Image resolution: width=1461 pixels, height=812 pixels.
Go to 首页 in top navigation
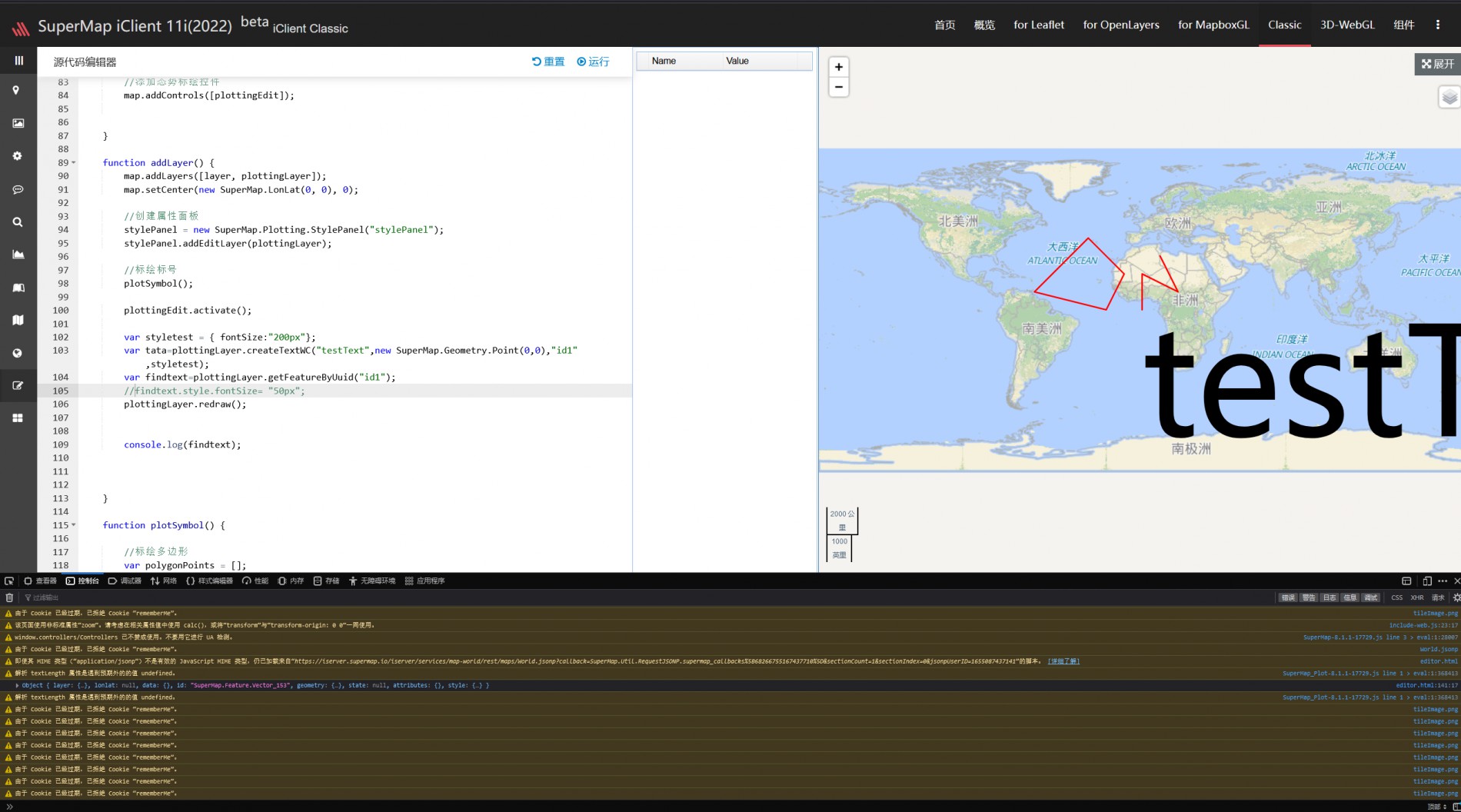(x=944, y=25)
